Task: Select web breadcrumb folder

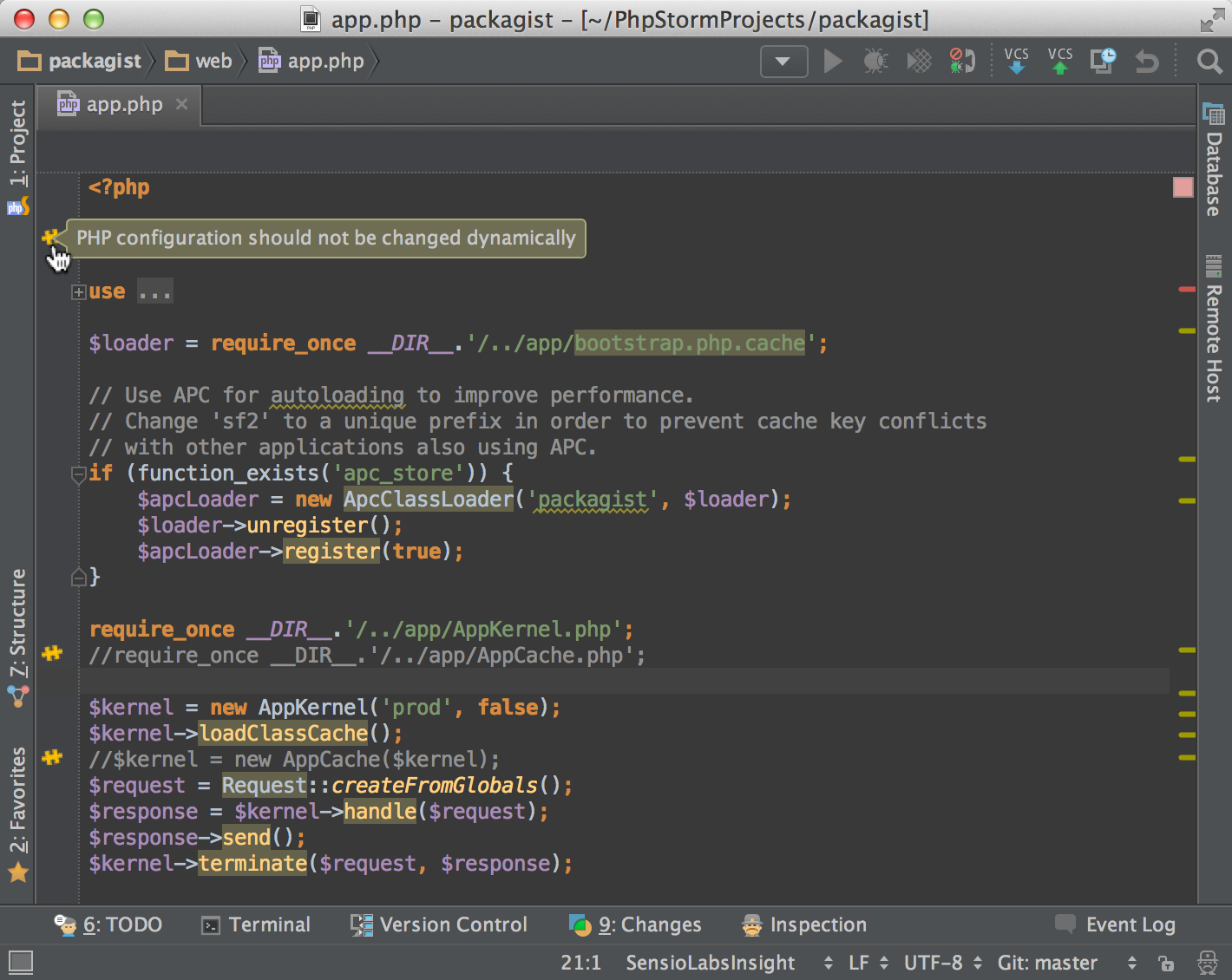Action: [x=200, y=61]
